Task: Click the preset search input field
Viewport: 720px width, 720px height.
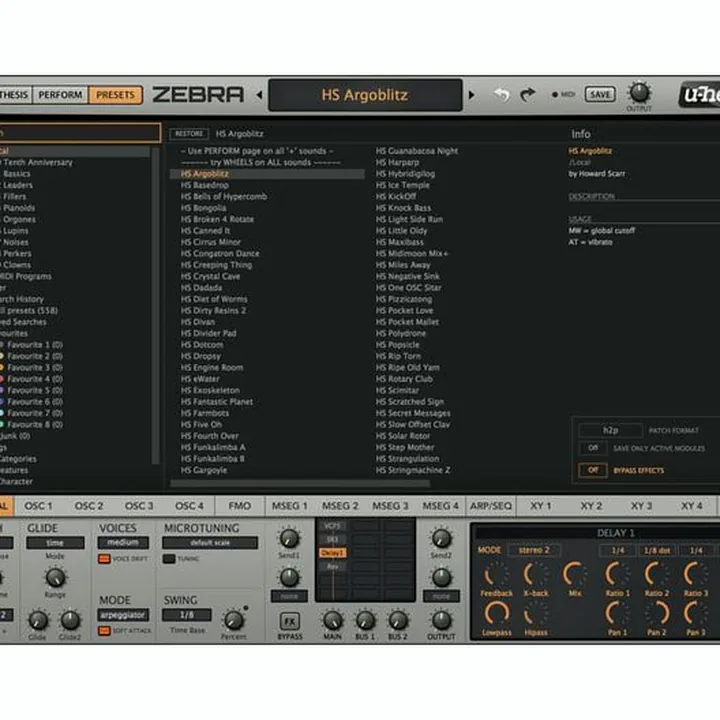Action: point(80,133)
